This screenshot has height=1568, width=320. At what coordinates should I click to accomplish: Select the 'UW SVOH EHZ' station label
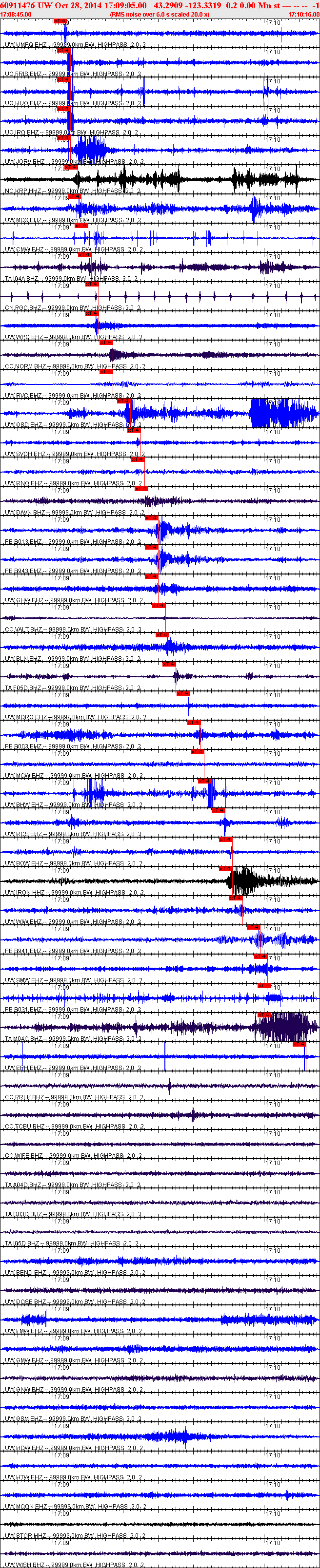pyautogui.click(x=25, y=454)
